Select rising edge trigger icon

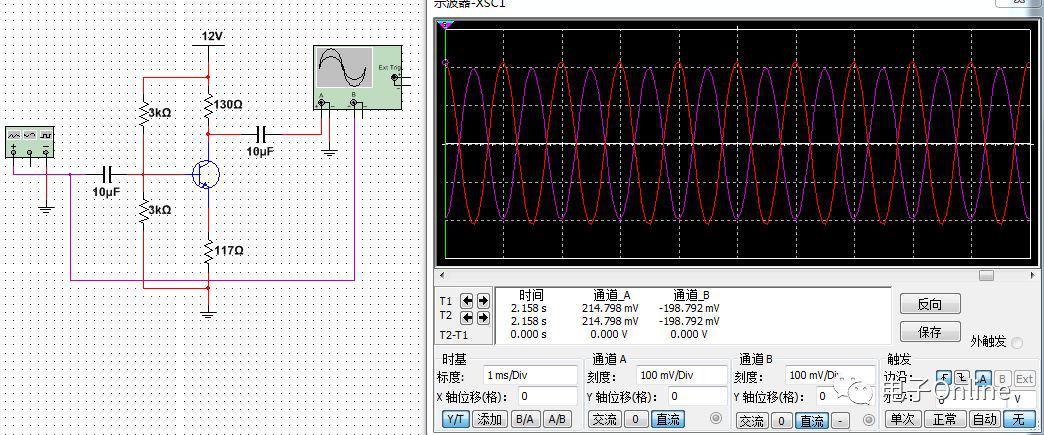coord(943,378)
